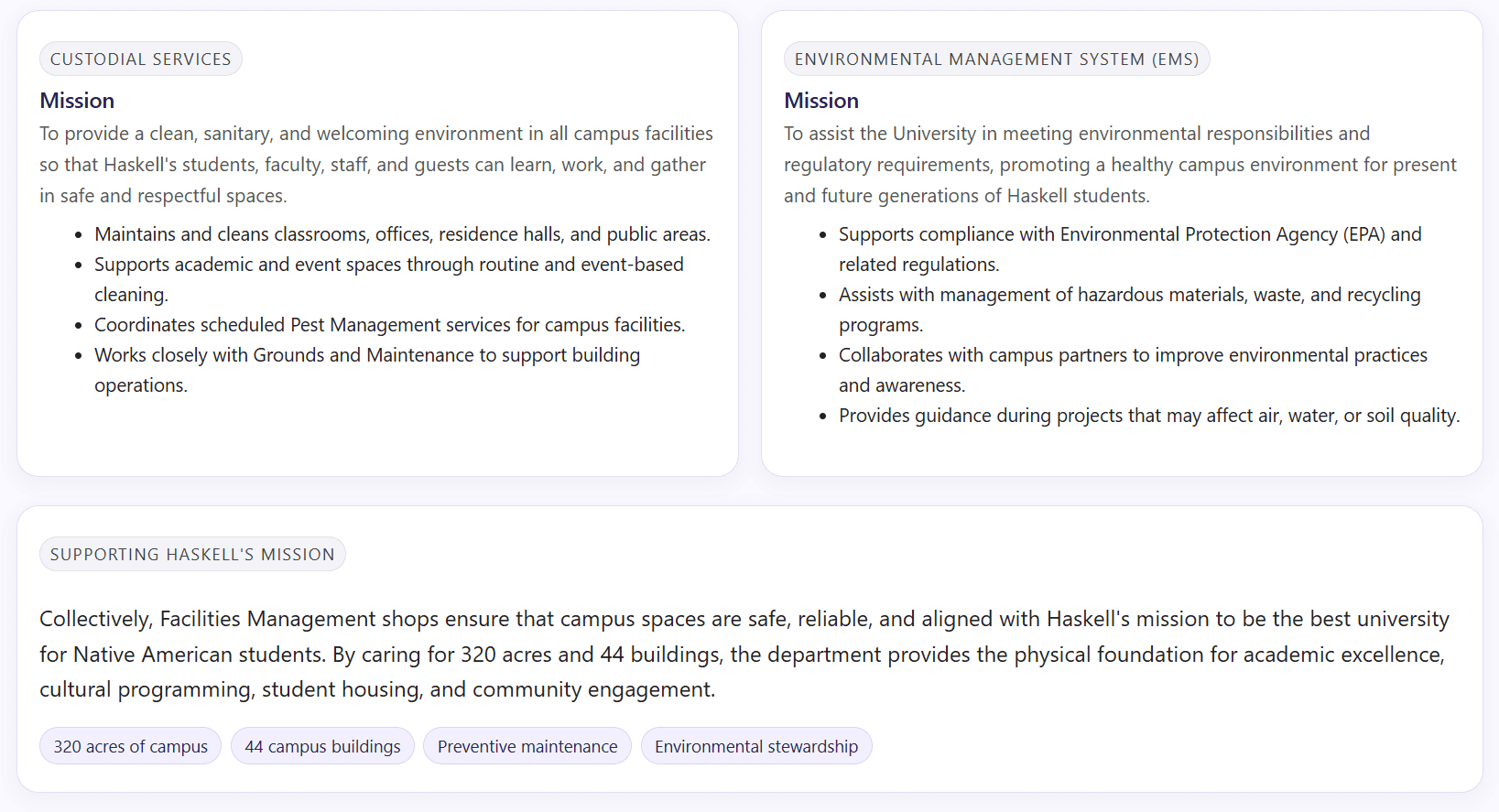Click the bullet about Environmental Protection Agency compliance
The image size is (1499, 812).
click(1129, 235)
